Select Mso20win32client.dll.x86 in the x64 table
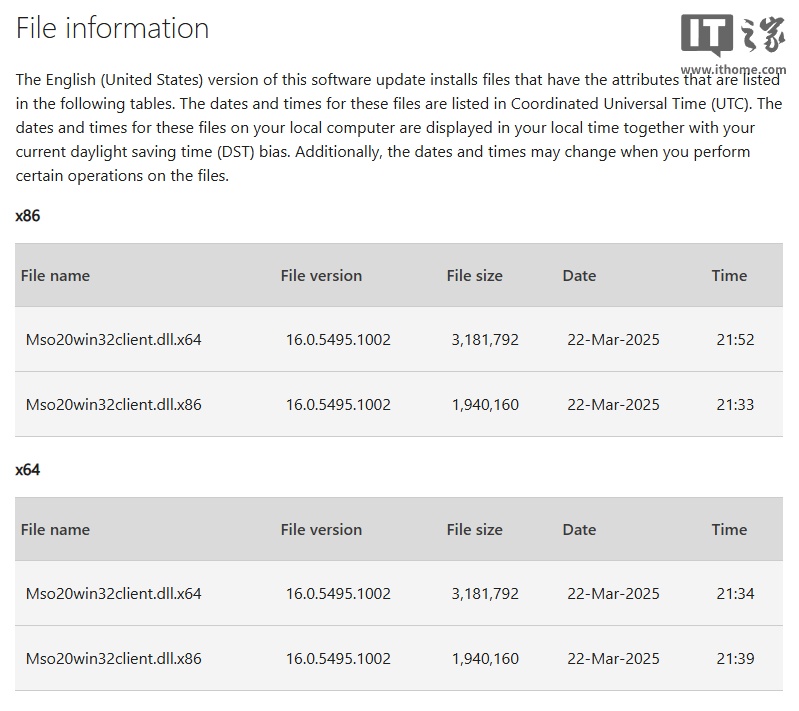Image resolution: width=799 pixels, height=711 pixels. click(x=113, y=659)
